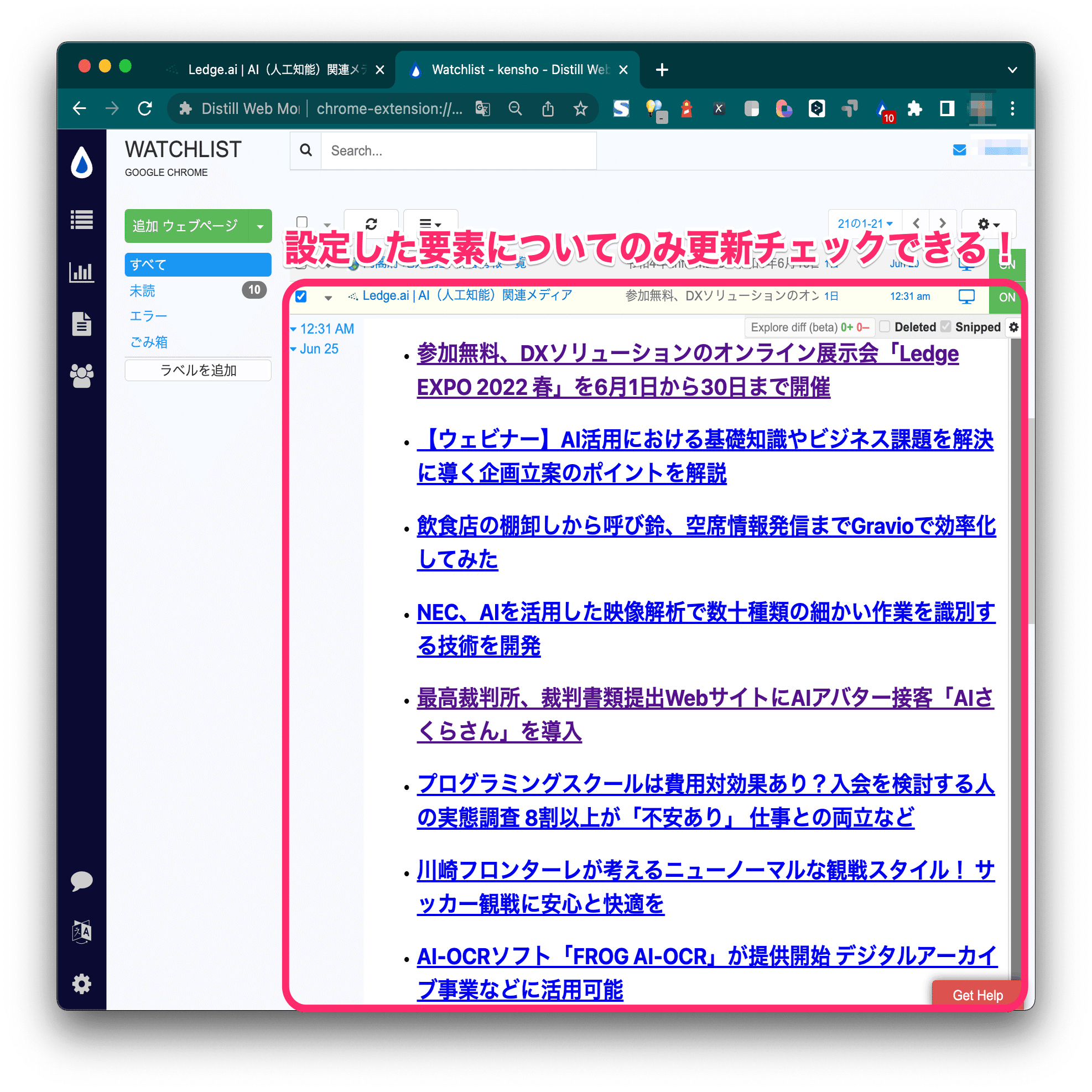Collapse the 12:31 AM history entry
Screen dimensions: 1092x1092
(322, 329)
